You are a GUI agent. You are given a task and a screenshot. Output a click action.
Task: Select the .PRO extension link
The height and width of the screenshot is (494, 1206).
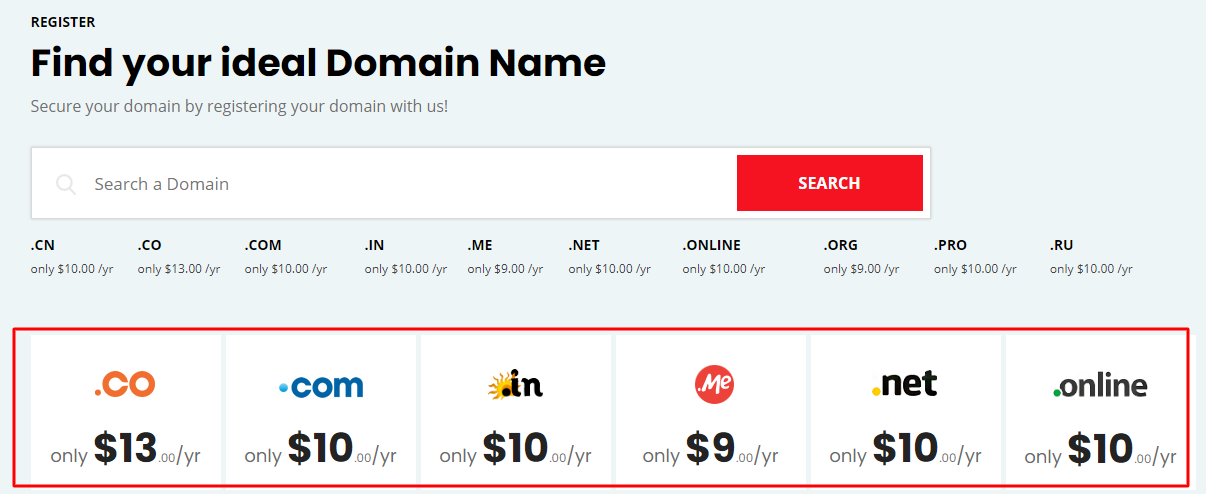[x=950, y=245]
